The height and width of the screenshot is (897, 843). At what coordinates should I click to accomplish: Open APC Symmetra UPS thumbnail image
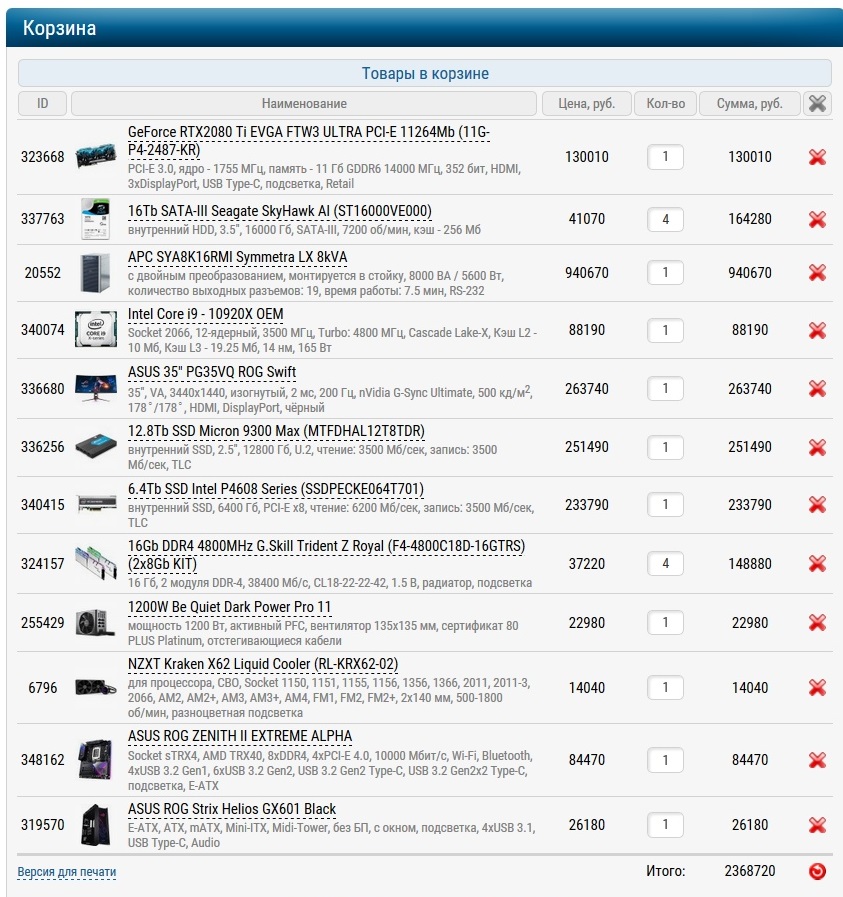point(96,273)
